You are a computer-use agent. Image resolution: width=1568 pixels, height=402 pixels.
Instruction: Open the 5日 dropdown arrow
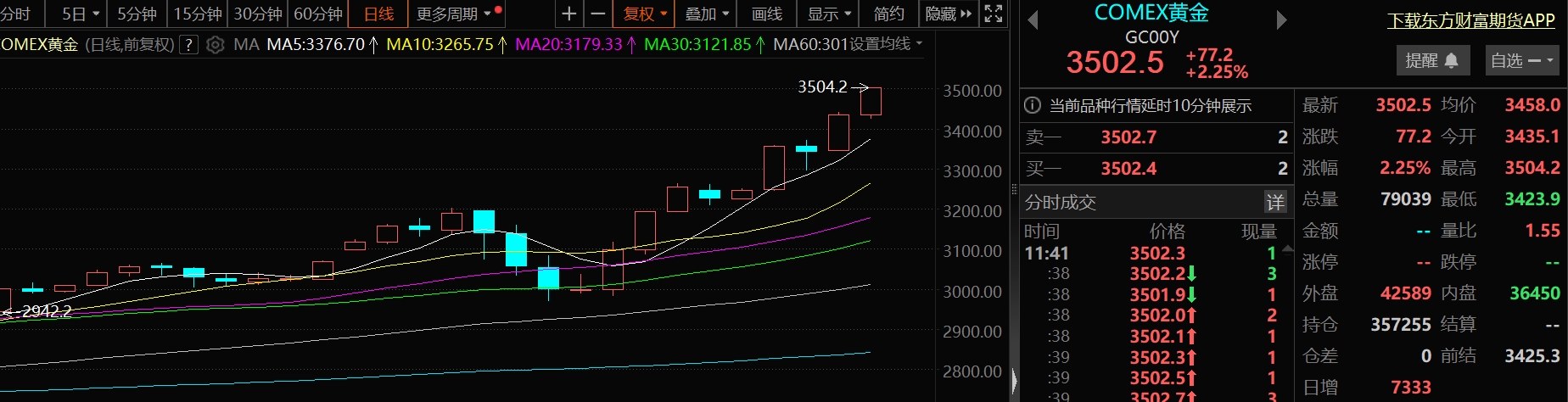[x=96, y=14]
